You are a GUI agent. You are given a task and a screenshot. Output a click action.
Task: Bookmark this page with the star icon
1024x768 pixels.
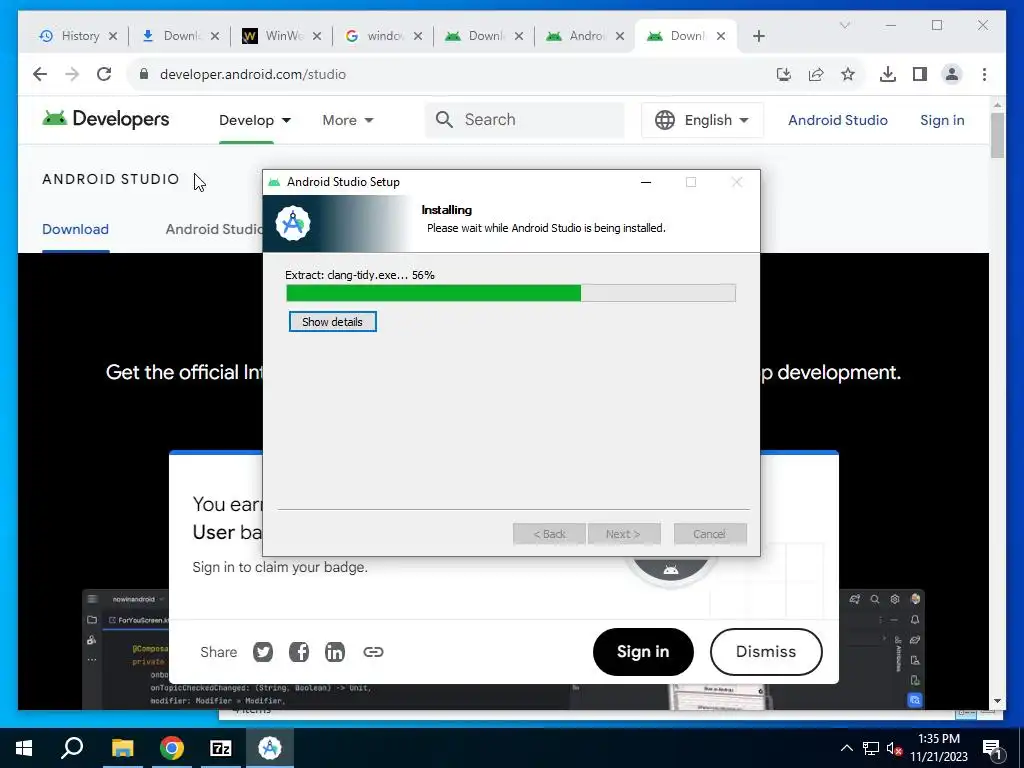pos(848,74)
